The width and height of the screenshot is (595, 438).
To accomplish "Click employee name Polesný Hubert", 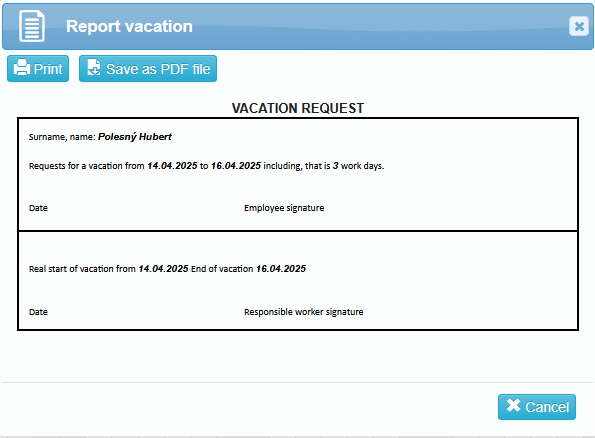I will 135,137.
